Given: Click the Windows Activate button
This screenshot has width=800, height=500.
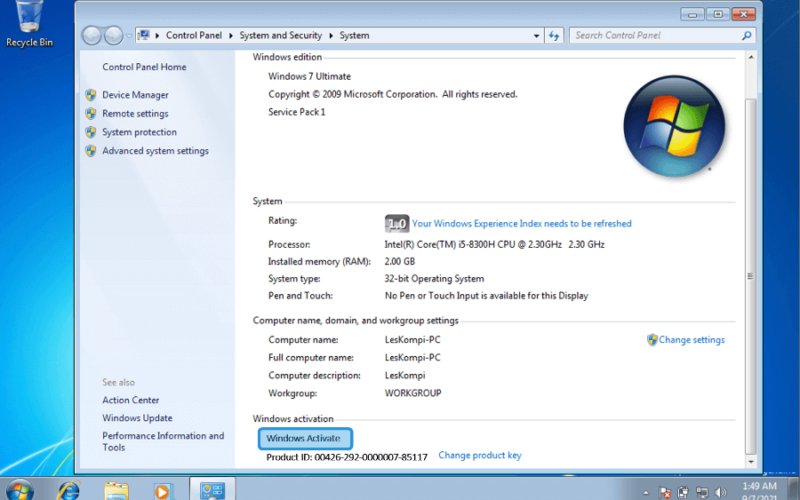Looking at the screenshot, I should pyautogui.click(x=305, y=438).
